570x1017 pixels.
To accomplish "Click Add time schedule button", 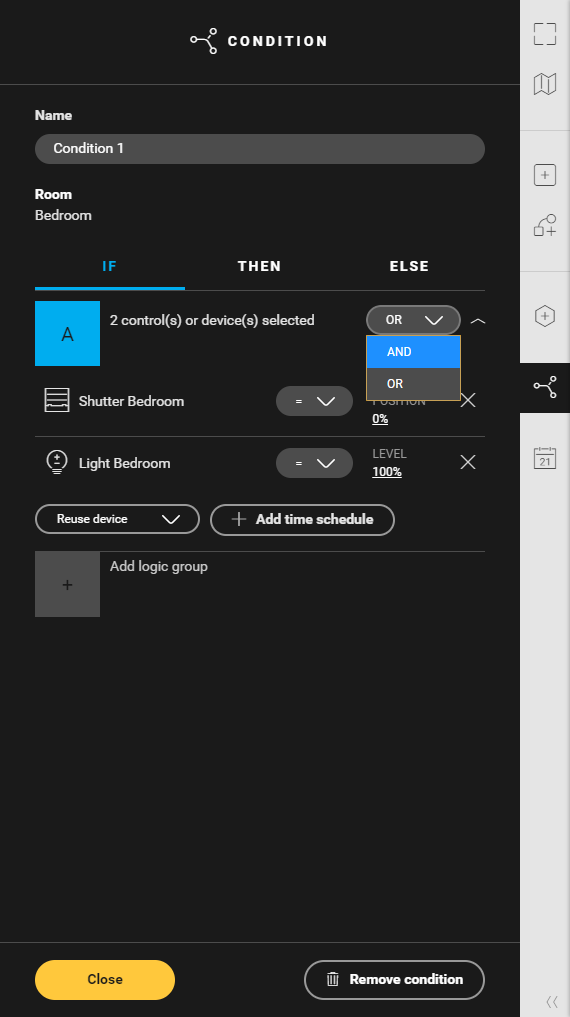I will (302, 520).
